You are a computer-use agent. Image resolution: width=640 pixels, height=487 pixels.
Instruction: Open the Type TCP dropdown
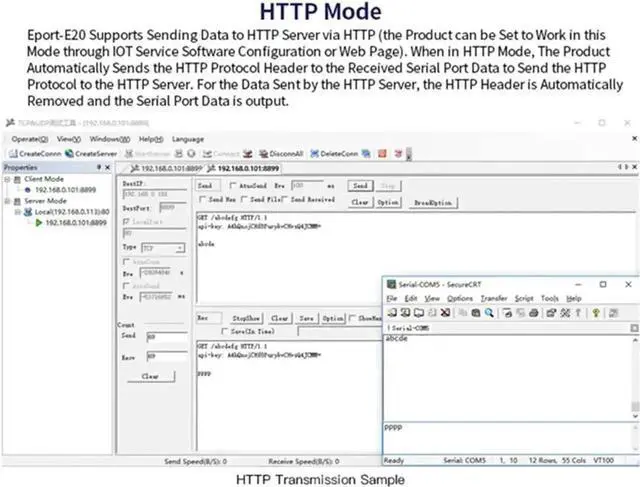coord(160,246)
